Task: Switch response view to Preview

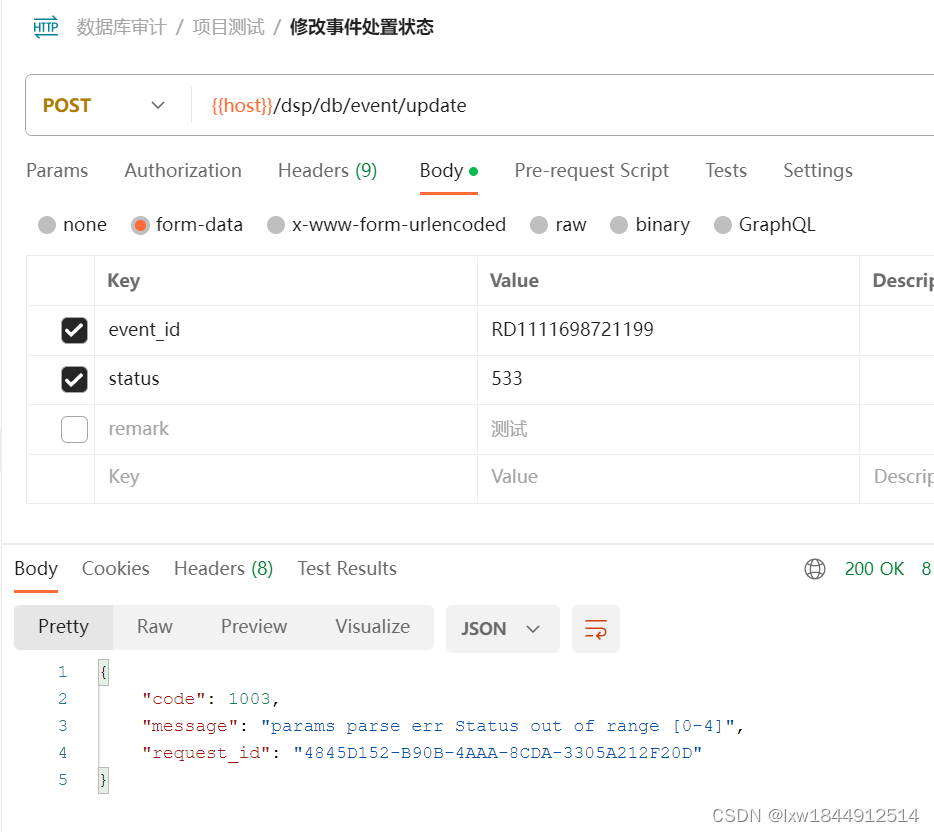Action: pos(254,627)
